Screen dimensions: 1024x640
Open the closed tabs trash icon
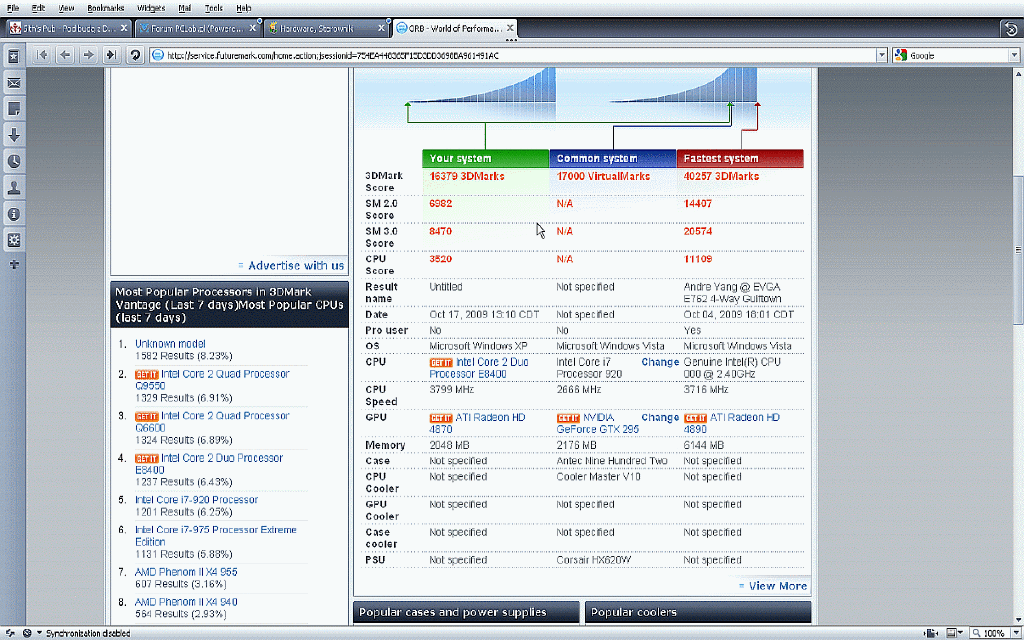coord(1010,28)
